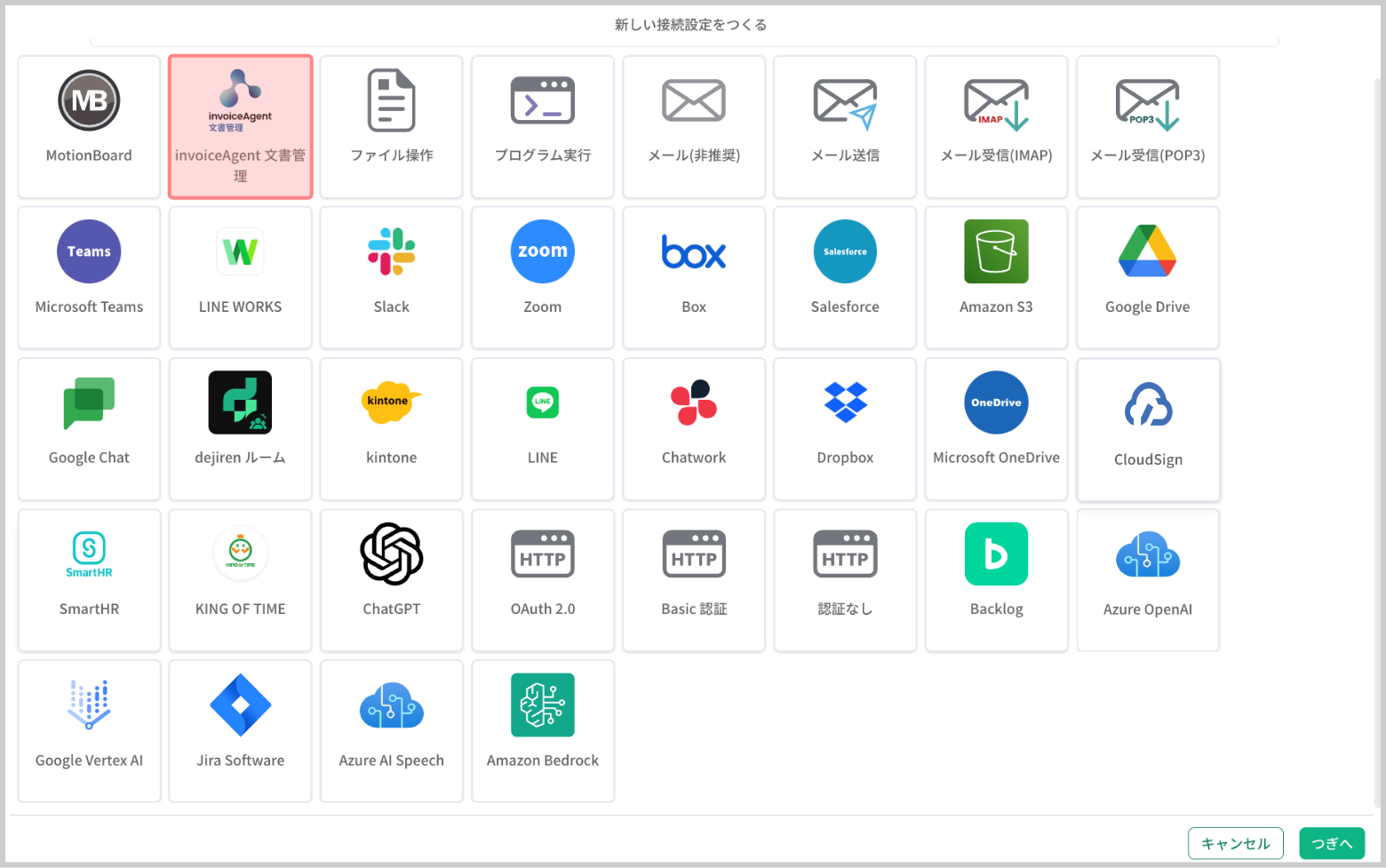Choose the invoiceAgent 文書管理 connector
This screenshot has height=868, width=1386.
point(240,127)
